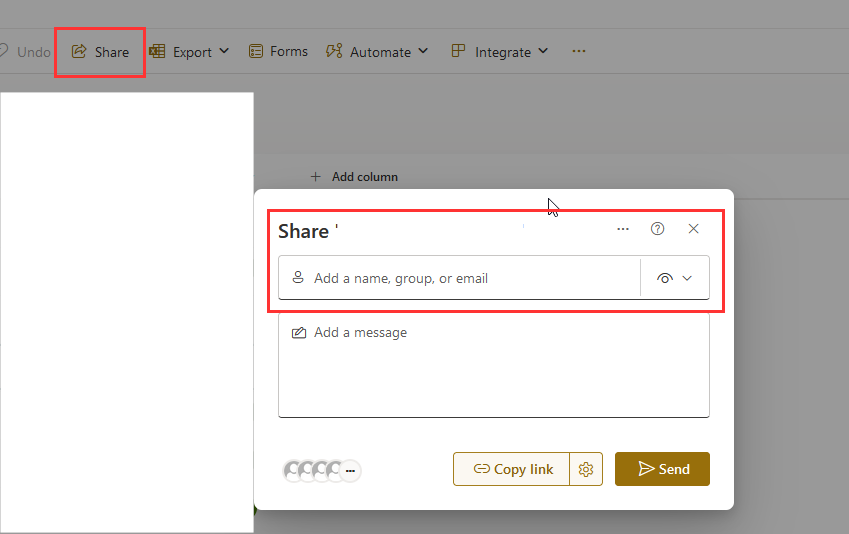
Task: Click the Send button
Action: [662, 469]
